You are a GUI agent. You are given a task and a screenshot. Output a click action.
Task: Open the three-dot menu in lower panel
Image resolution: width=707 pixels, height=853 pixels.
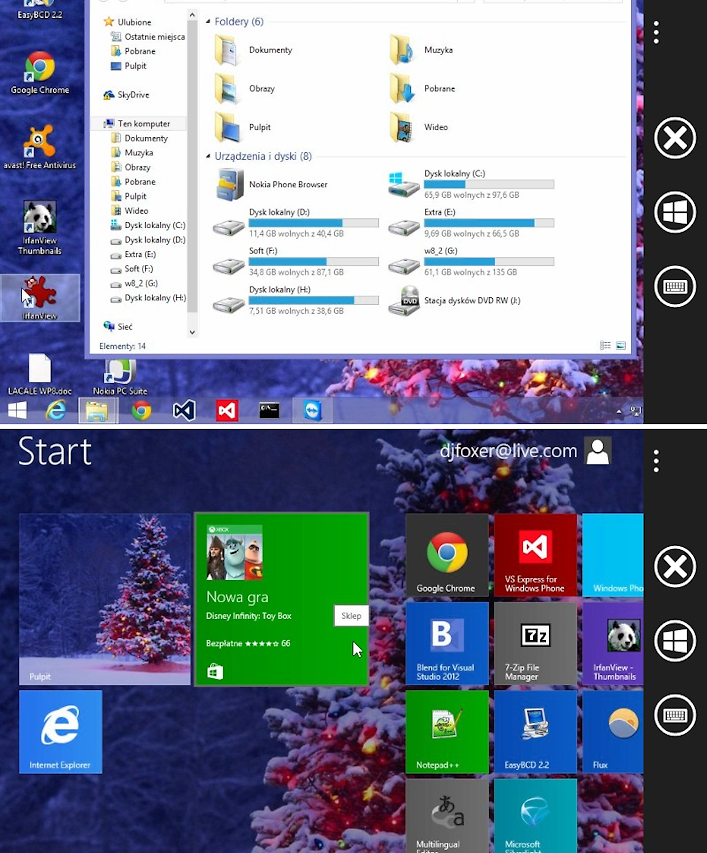click(657, 461)
